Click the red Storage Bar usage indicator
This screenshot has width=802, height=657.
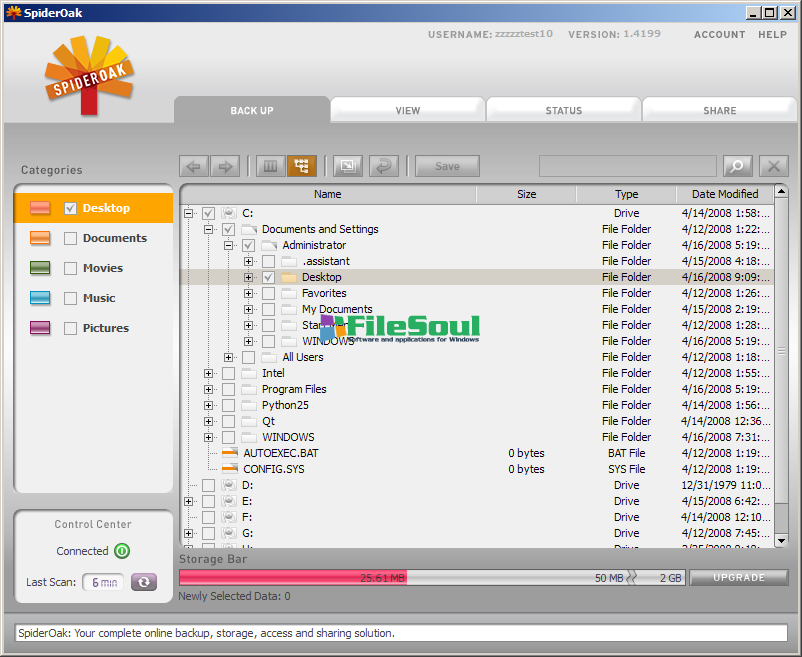pos(292,578)
